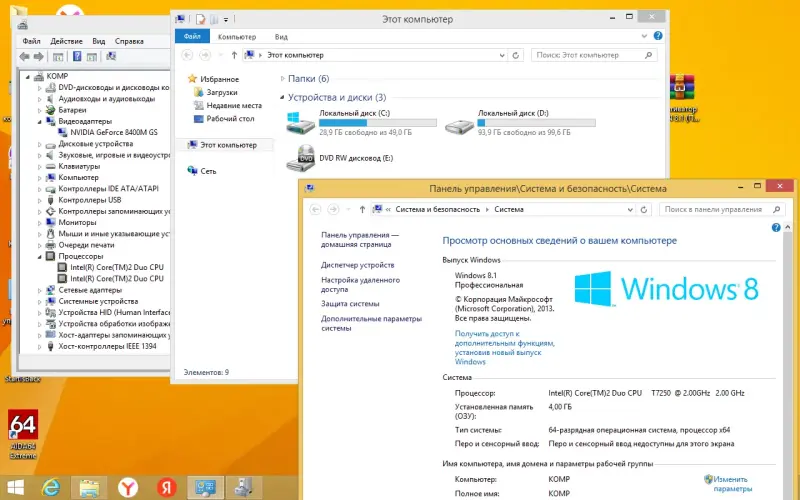800x500 pixels.
Task: Refresh the Система control panel window
Action: point(644,210)
